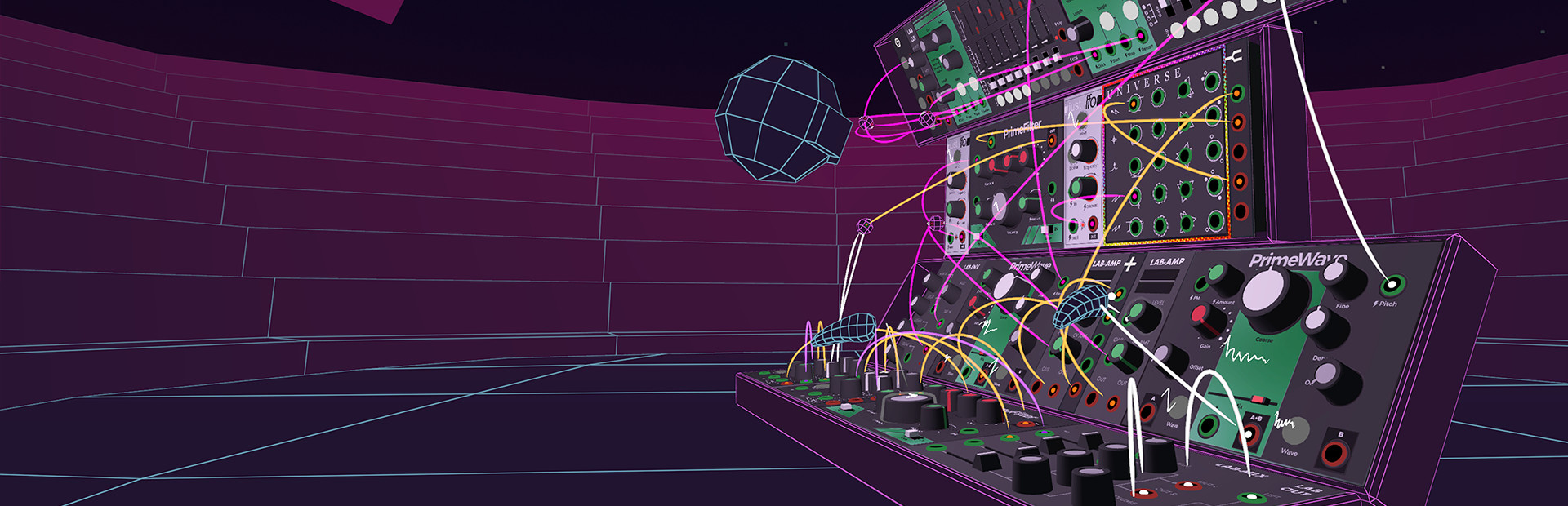The height and width of the screenshot is (506, 1568).
Task: Select the PrimeFilter module title
Action: tap(1022, 129)
